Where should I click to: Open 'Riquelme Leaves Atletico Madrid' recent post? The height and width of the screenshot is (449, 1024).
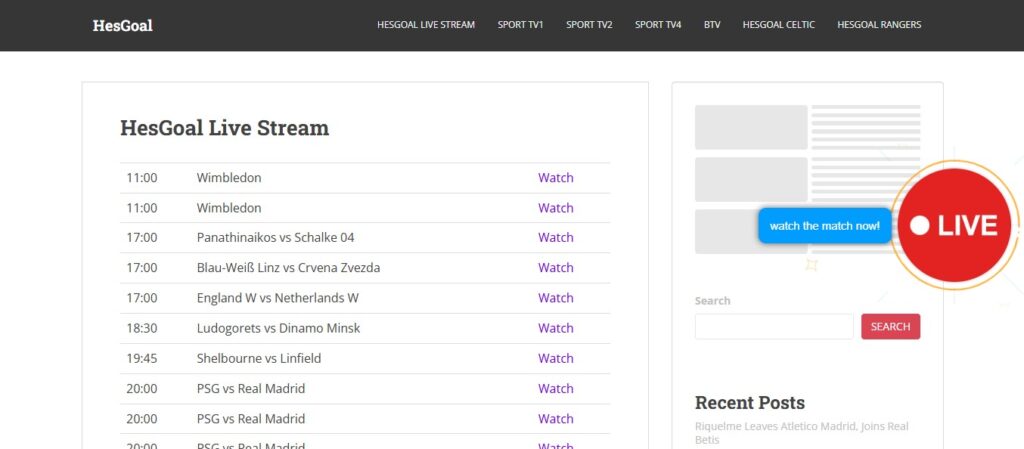pyautogui.click(x=801, y=433)
